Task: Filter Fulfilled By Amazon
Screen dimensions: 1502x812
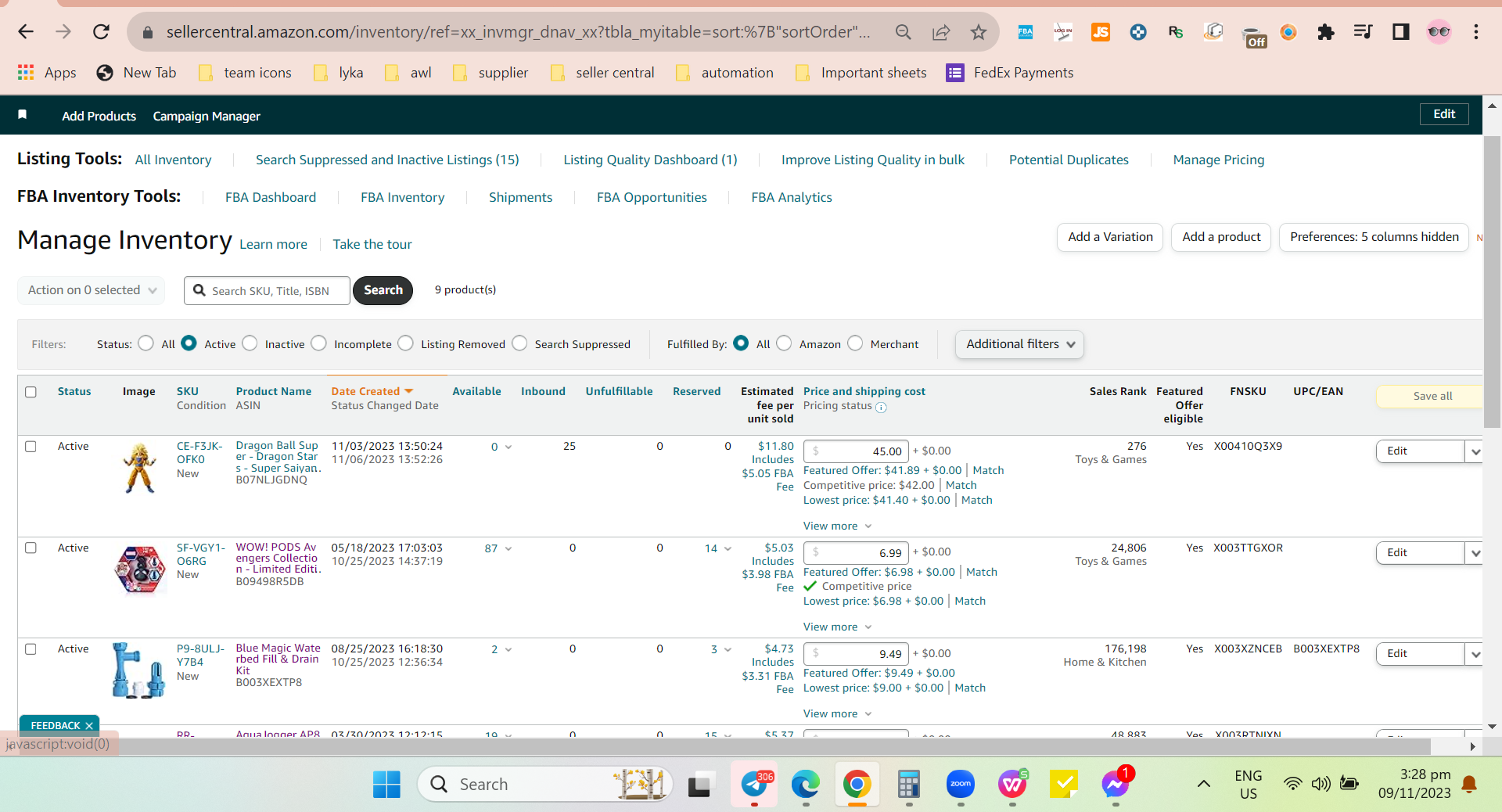Action: point(784,343)
